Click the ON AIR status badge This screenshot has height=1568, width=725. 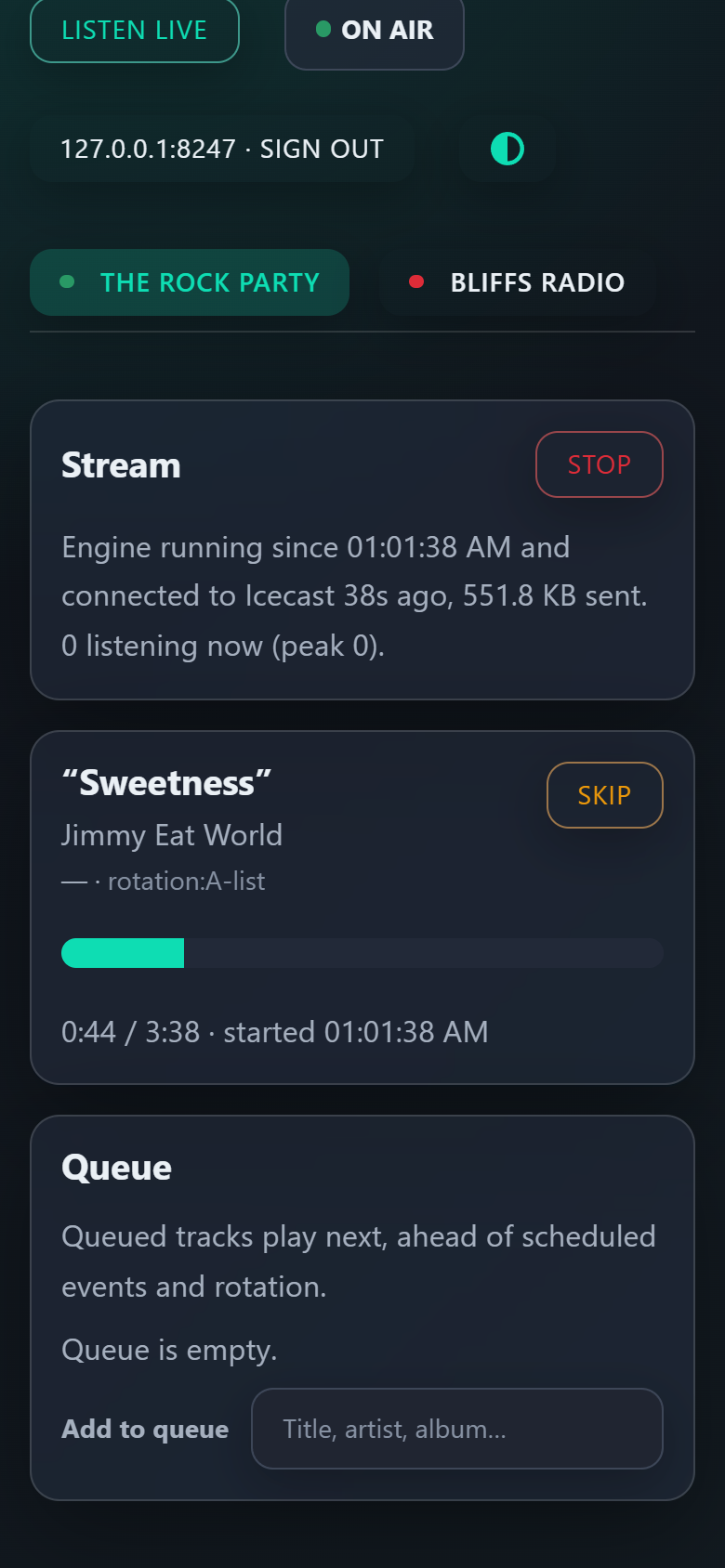(375, 32)
